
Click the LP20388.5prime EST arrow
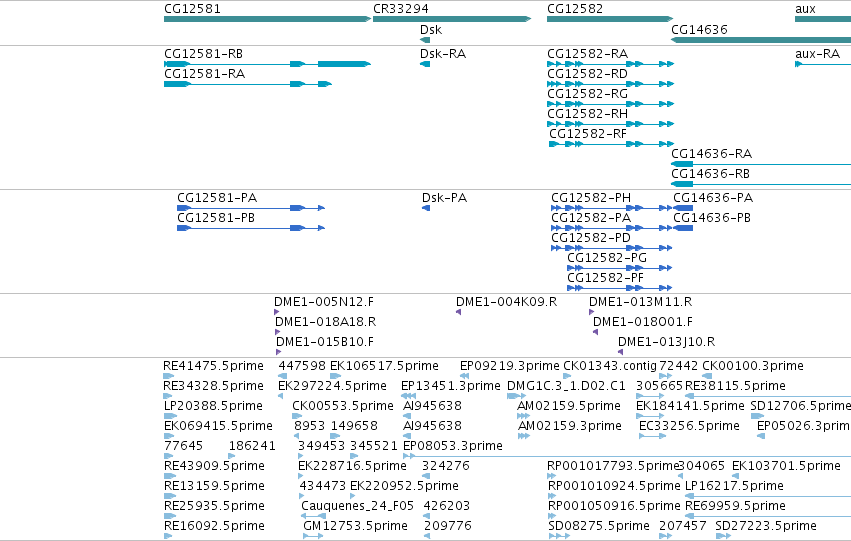coord(170,416)
